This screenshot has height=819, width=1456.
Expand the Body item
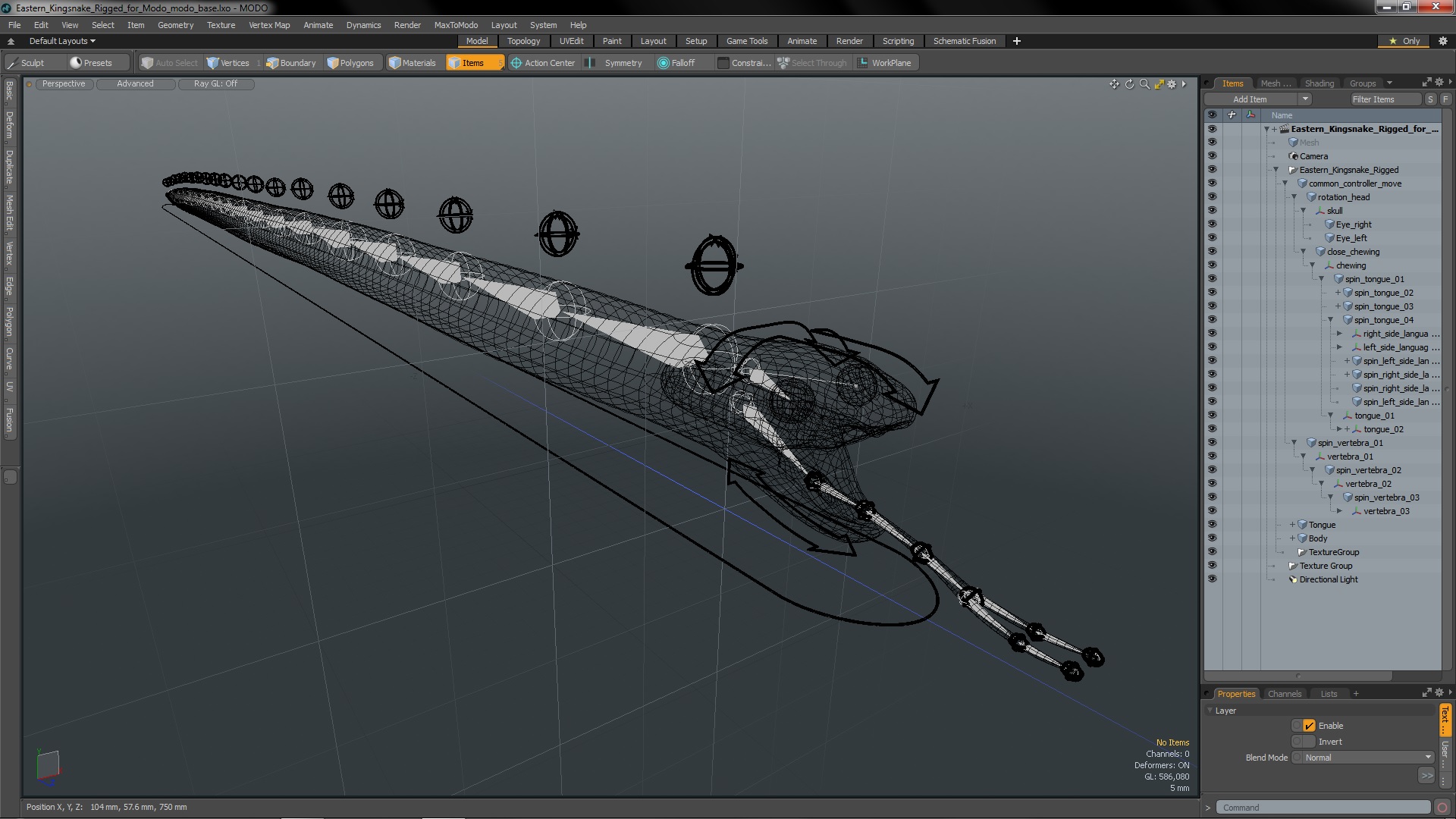tap(1292, 538)
